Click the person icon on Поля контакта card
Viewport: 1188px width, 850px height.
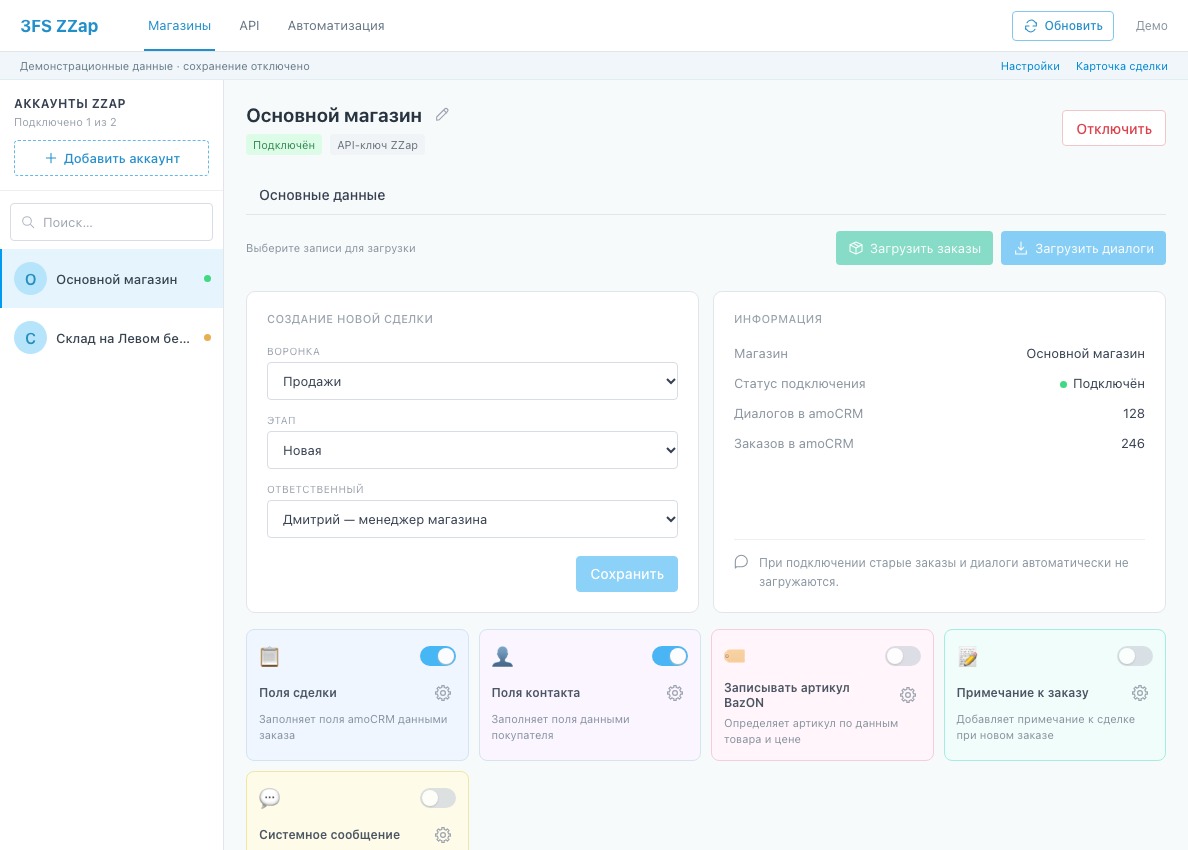502,656
